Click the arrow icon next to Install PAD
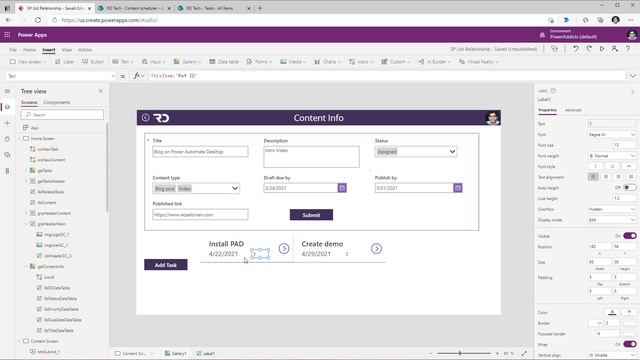 (x=284, y=248)
